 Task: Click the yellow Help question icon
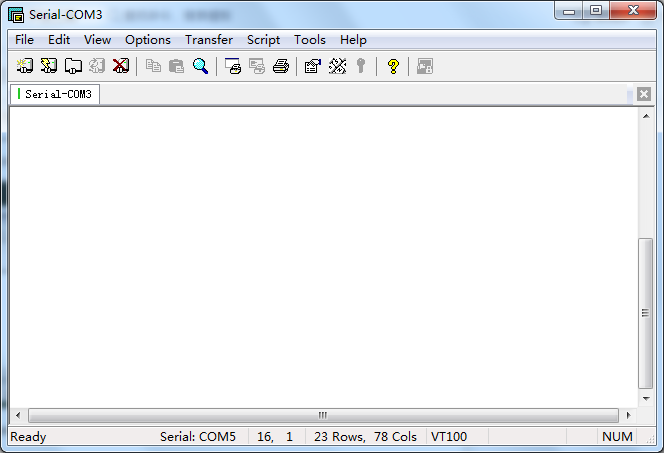393,66
